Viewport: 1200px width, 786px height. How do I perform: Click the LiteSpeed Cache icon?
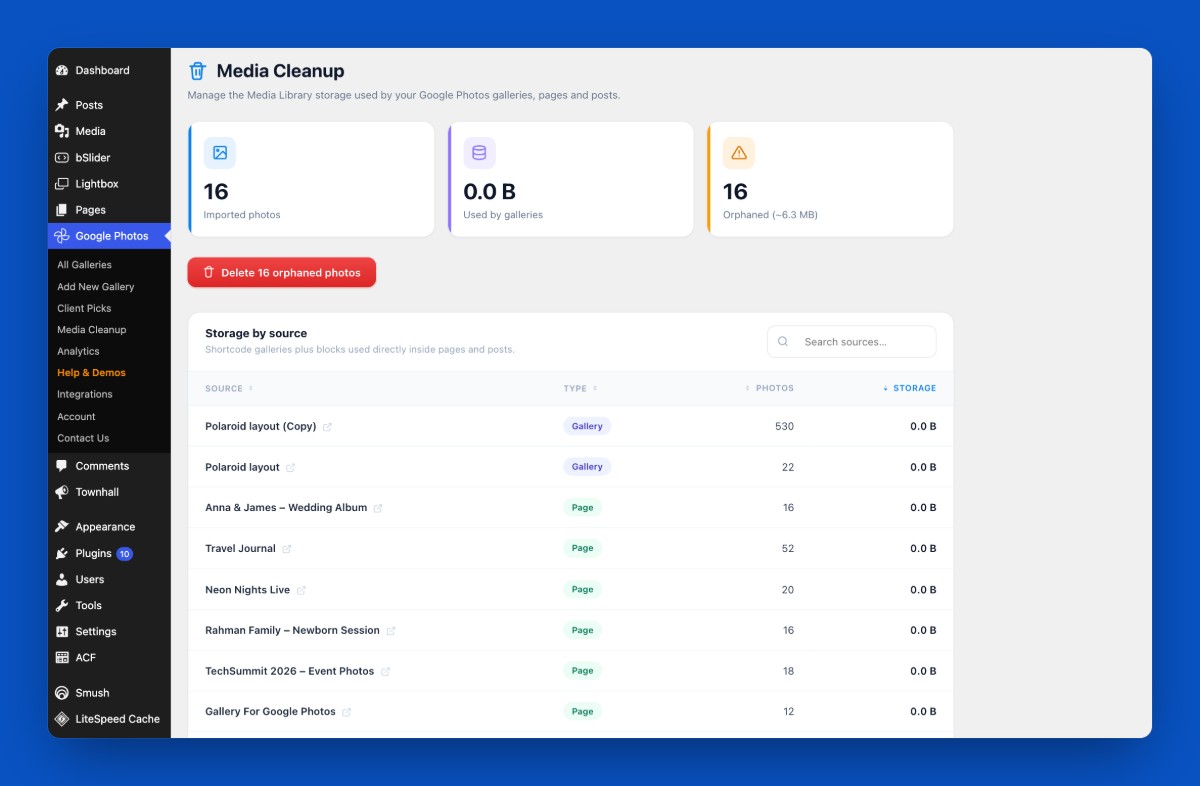pyautogui.click(x=62, y=719)
